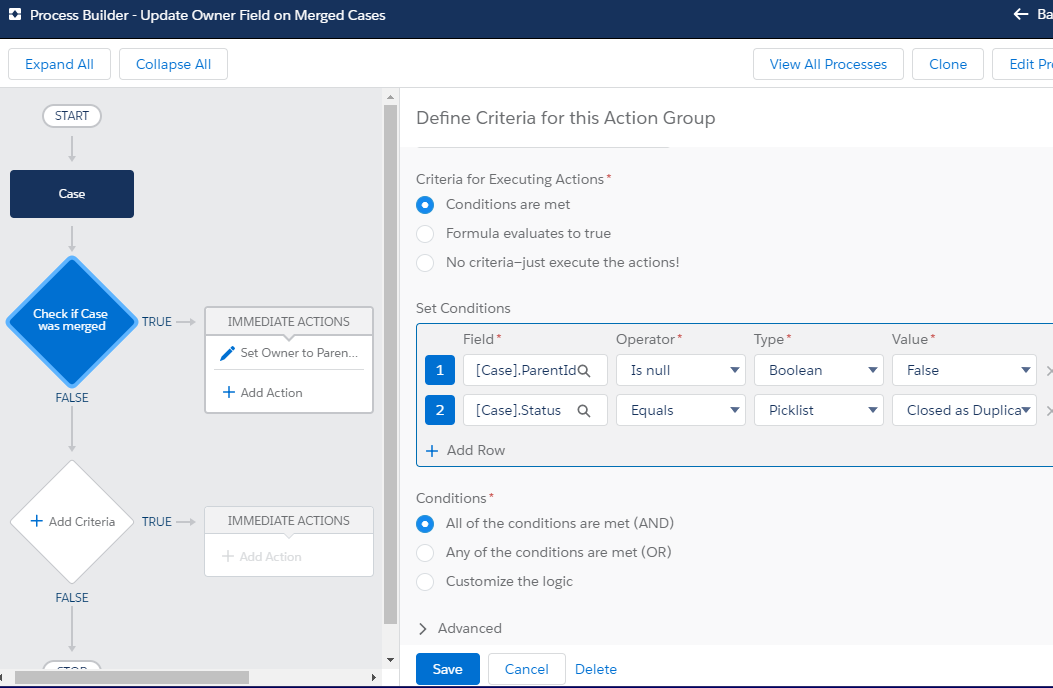Expand the Advanced section
The image size is (1053, 688).
tap(459, 628)
